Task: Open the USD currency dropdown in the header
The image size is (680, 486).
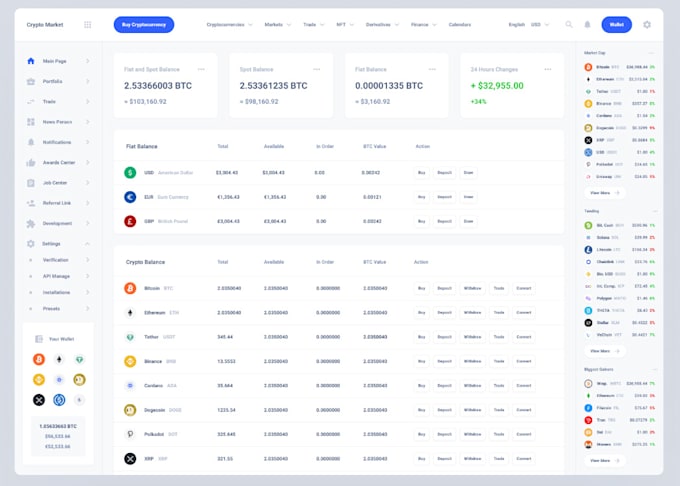Action: click(x=540, y=25)
